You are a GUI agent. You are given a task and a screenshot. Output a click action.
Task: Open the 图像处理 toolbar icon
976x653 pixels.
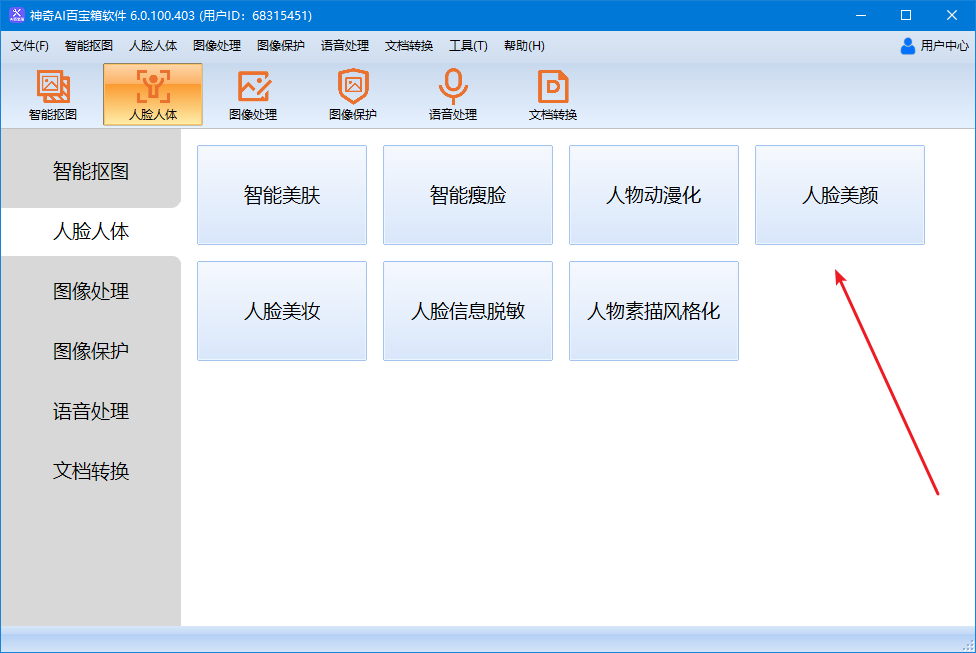coord(253,95)
